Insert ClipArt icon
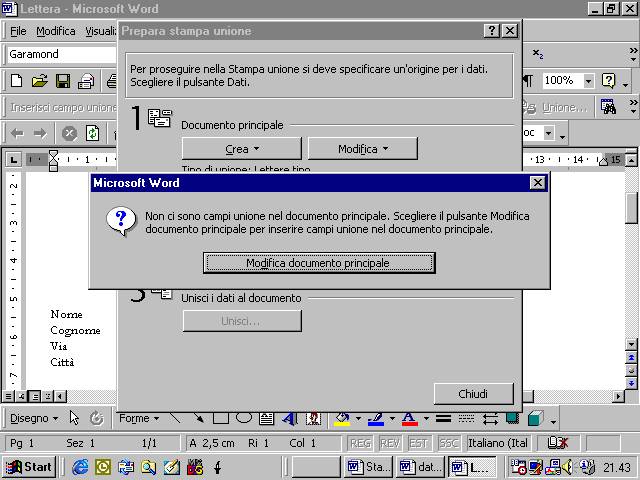Image resolution: width=640 pixels, height=480 pixels. click(x=313, y=418)
